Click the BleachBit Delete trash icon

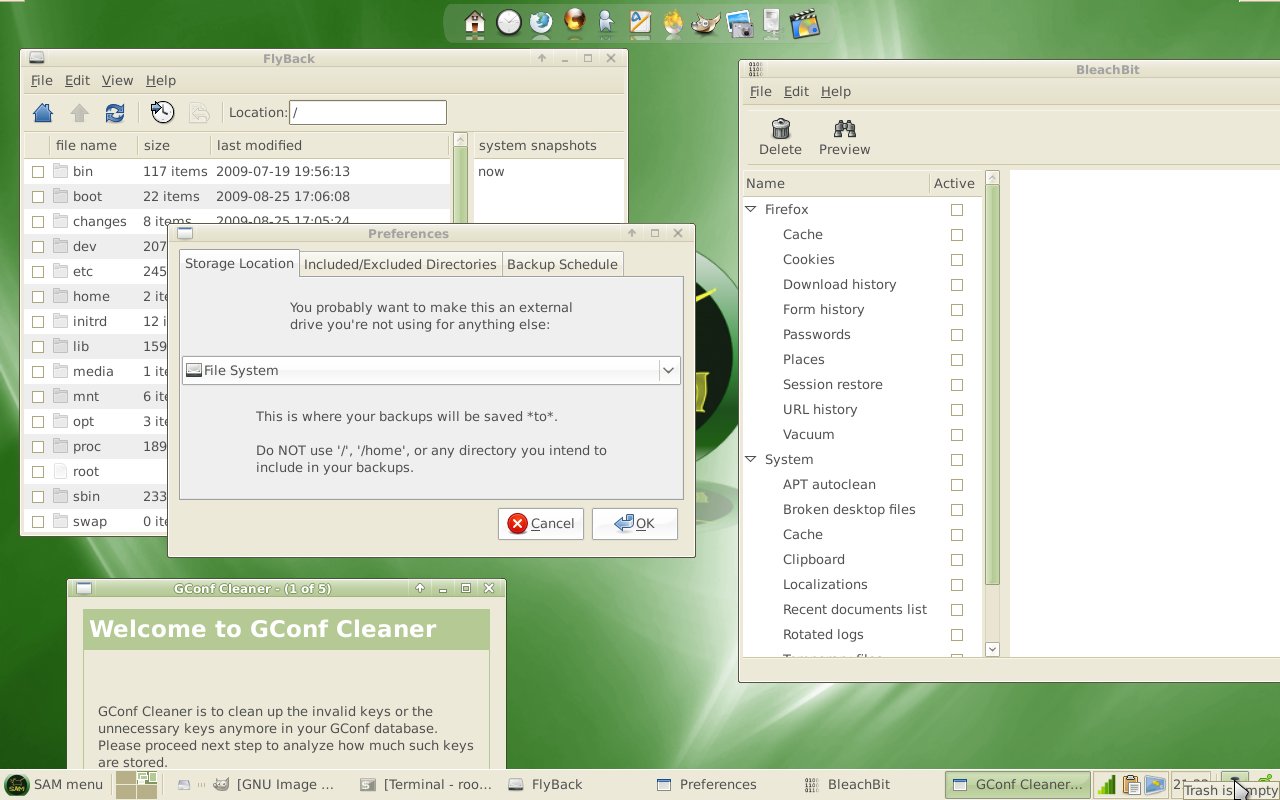(x=781, y=128)
